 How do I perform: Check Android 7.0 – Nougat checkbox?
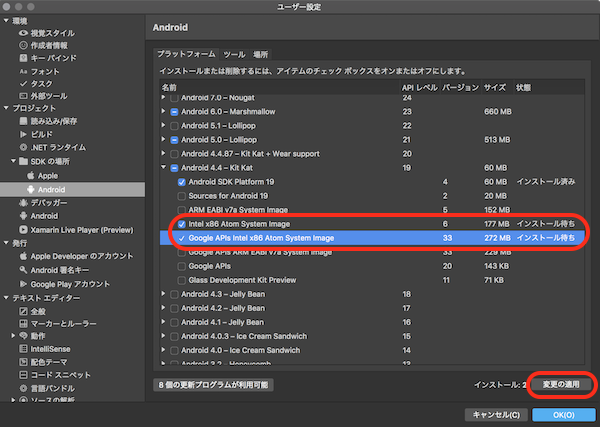[x=174, y=98]
